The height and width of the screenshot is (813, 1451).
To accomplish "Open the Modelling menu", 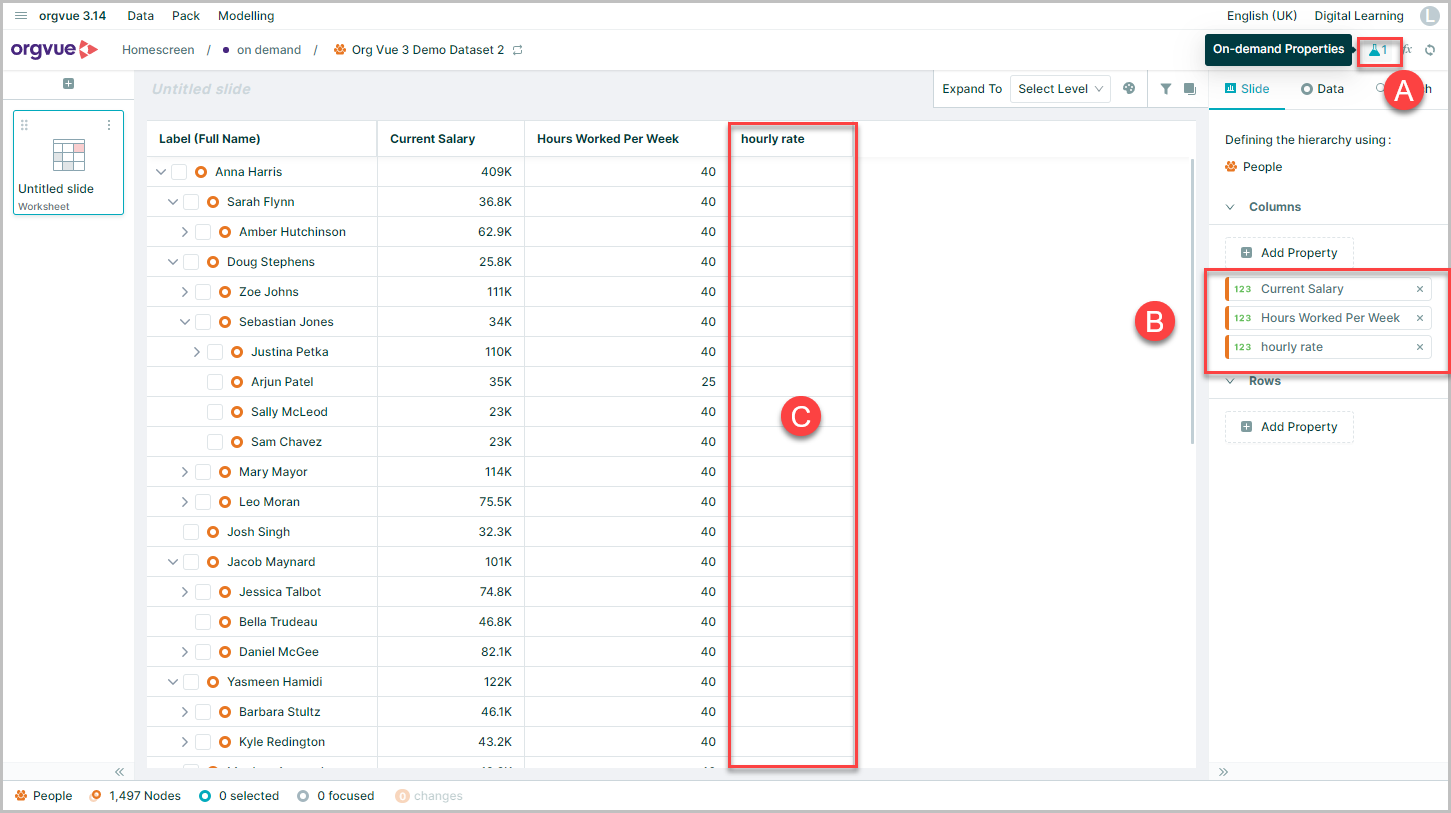I will (246, 16).
